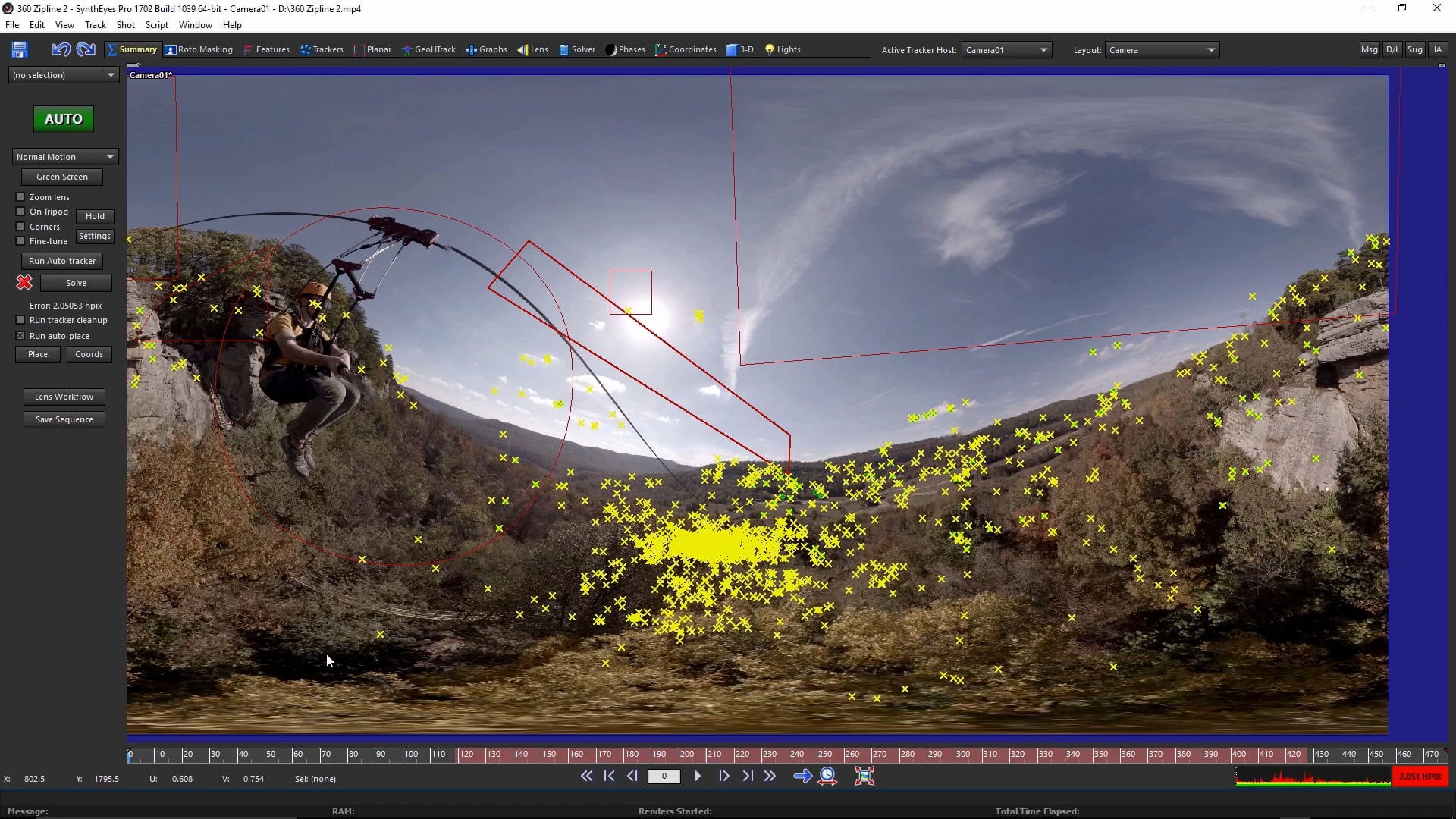The height and width of the screenshot is (819, 1456).
Task: Uncheck Run auto-place
Action: (20, 336)
